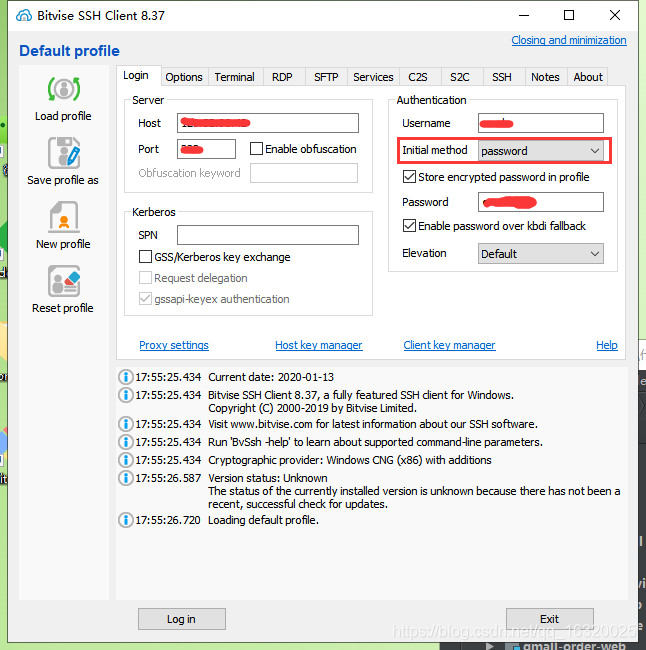The height and width of the screenshot is (650, 646).
Task: Select the S2C tab
Action: [x=460, y=77]
